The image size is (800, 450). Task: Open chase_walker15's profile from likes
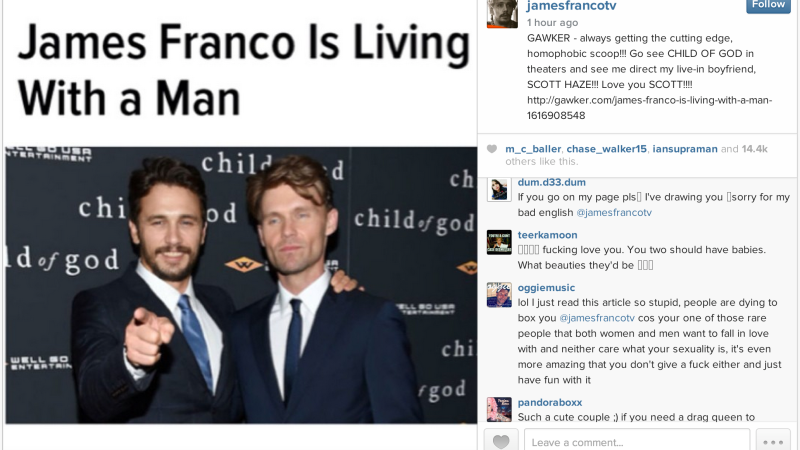[607, 149]
